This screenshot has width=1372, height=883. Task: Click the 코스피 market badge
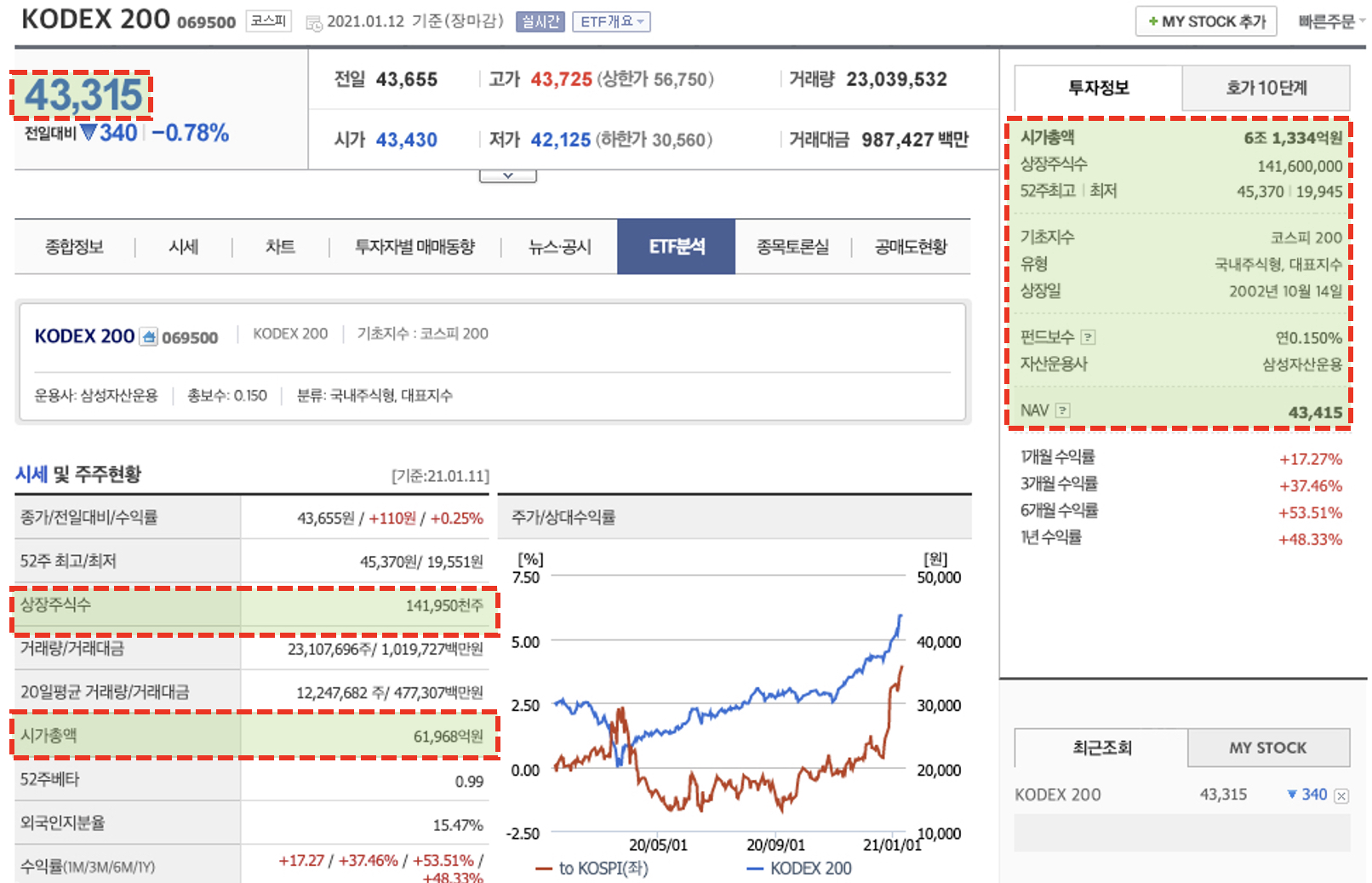click(268, 20)
